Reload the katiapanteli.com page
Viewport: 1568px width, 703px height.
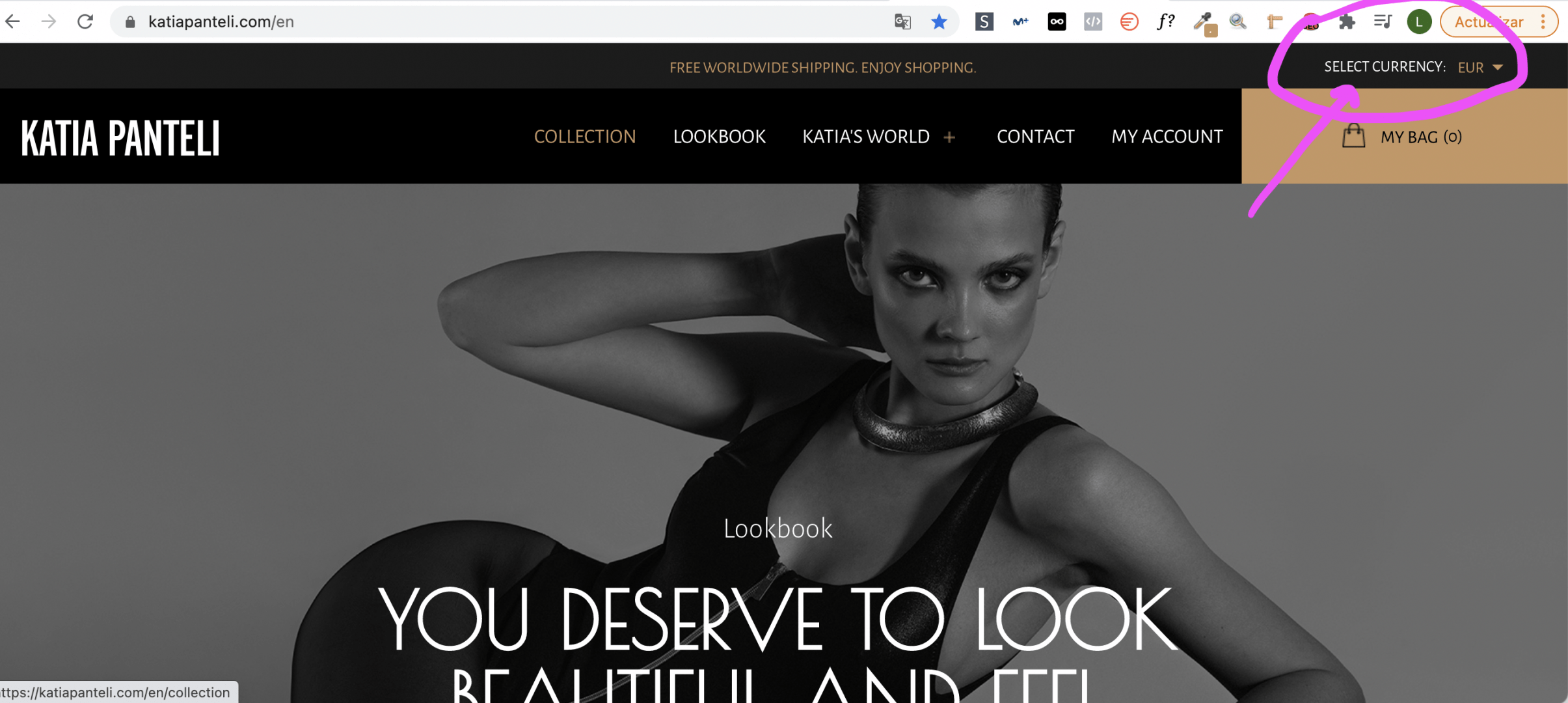pyautogui.click(x=85, y=21)
